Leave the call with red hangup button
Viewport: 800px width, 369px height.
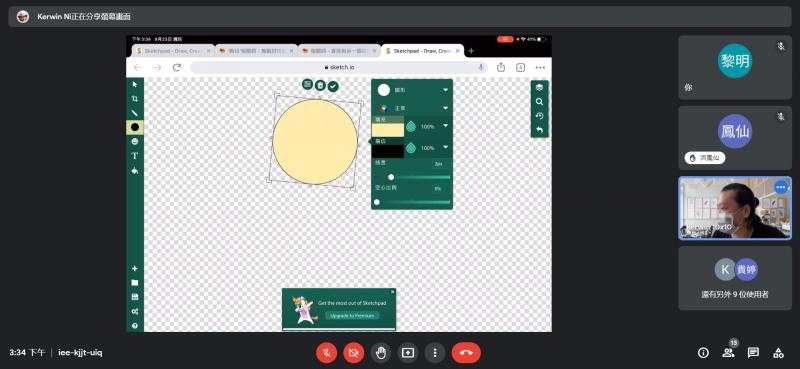point(466,353)
